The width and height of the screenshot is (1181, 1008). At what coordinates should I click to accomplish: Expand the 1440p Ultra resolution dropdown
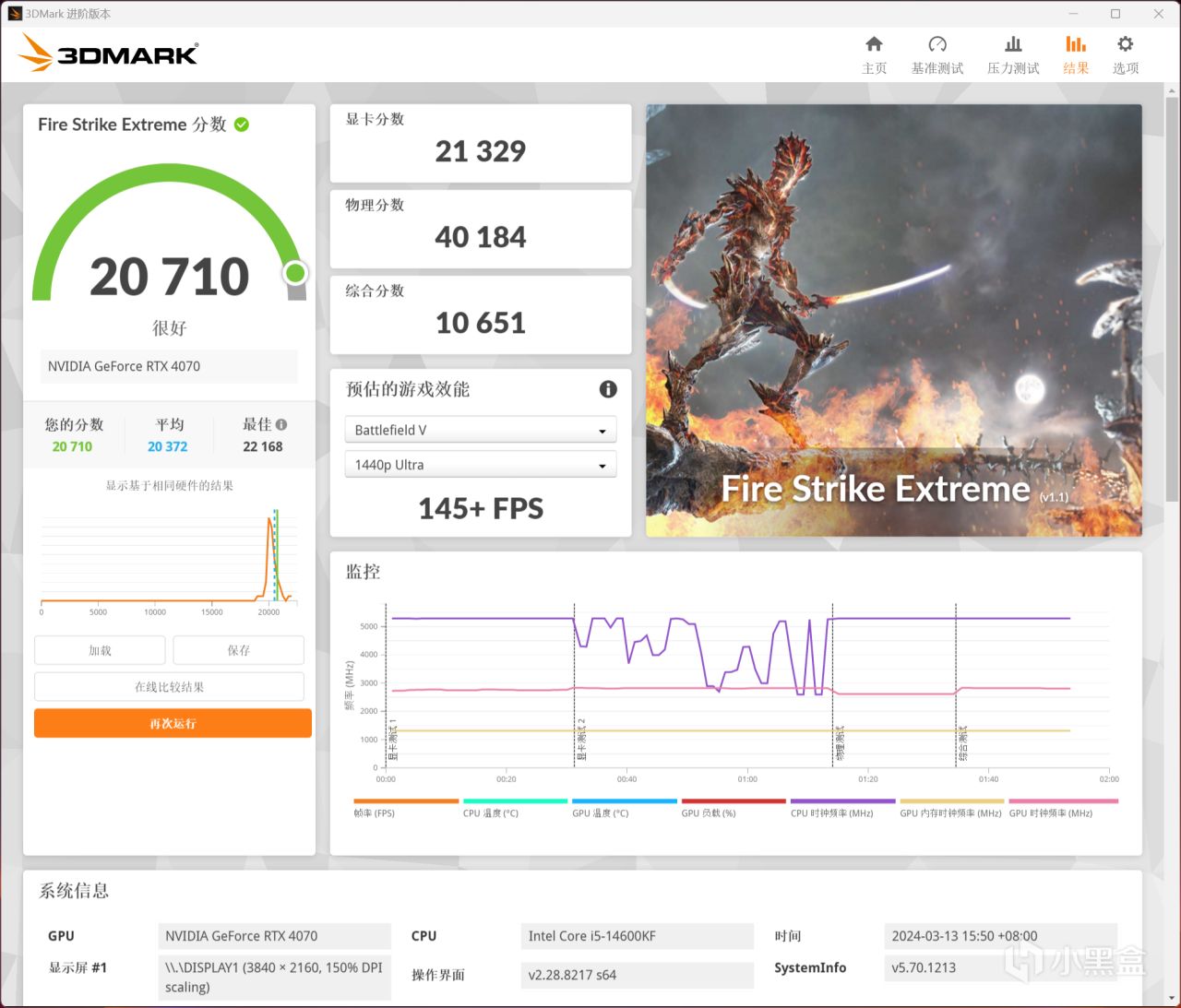point(481,465)
